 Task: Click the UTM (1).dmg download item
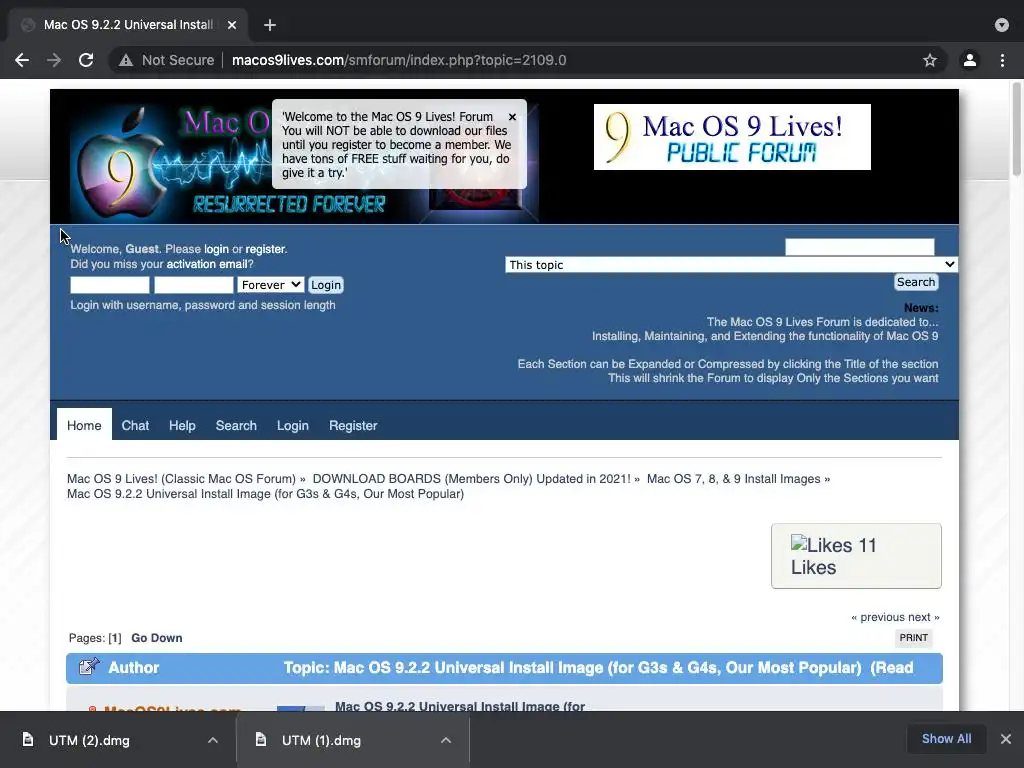click(321, 740)
